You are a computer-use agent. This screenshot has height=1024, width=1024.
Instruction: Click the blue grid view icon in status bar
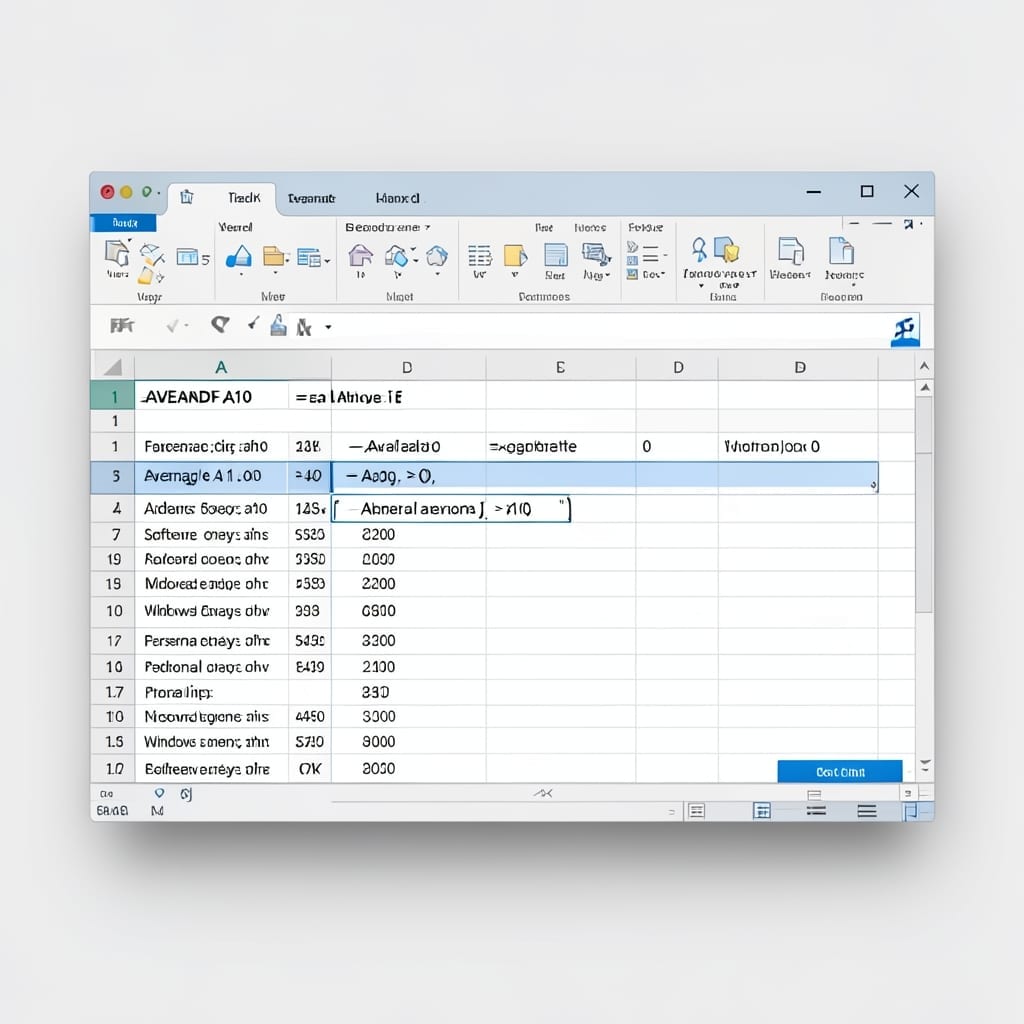tap(762, 811)
